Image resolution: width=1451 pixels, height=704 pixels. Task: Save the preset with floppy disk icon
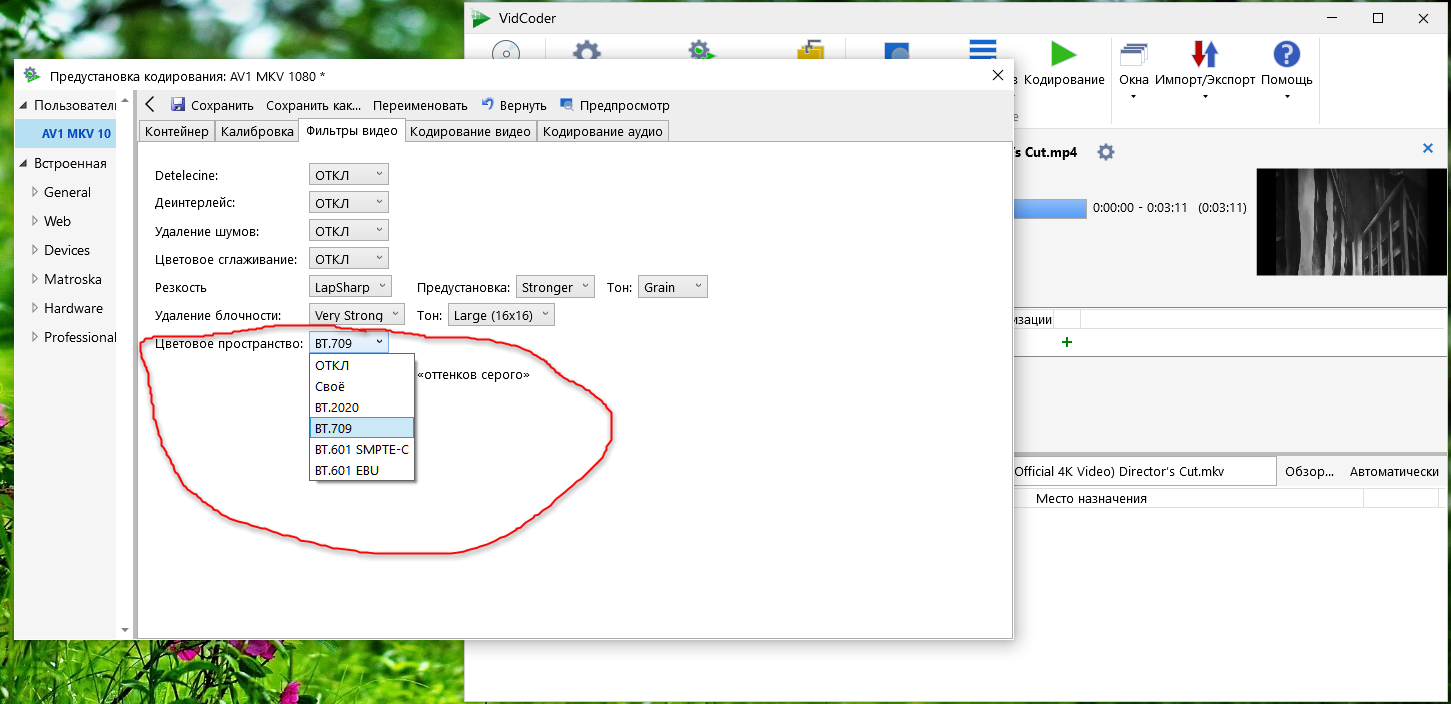178,104
